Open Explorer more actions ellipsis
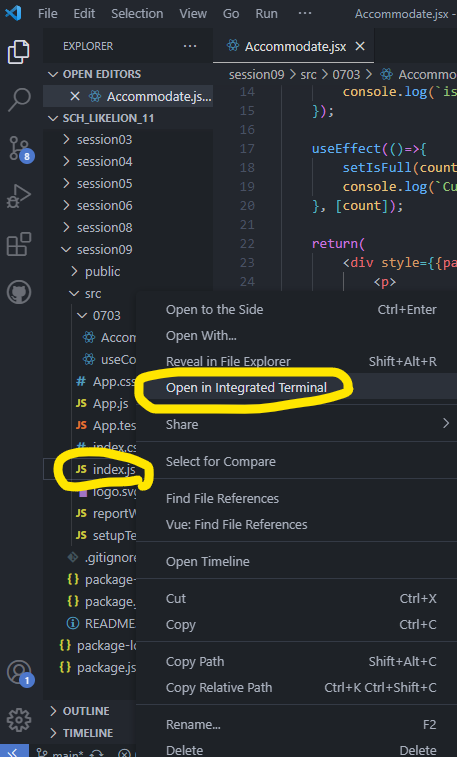Viewport: 457px width, 757px height. (190, 46)
